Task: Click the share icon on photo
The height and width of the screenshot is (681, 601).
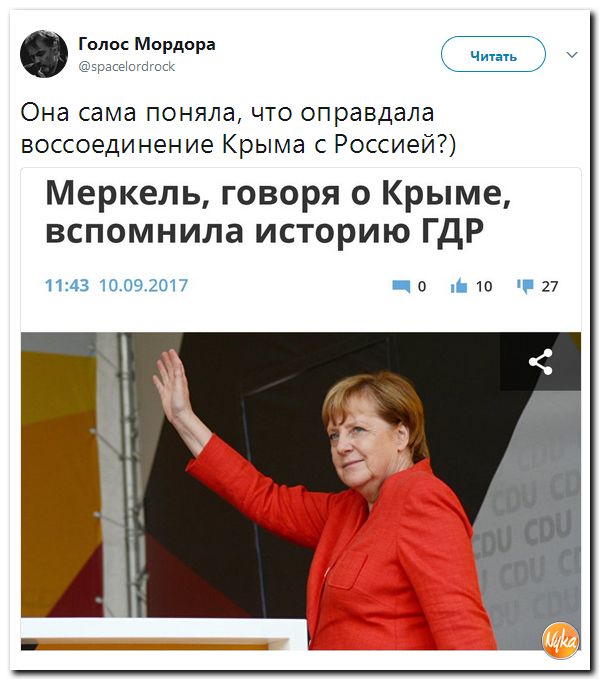Action: pos(541,361)
